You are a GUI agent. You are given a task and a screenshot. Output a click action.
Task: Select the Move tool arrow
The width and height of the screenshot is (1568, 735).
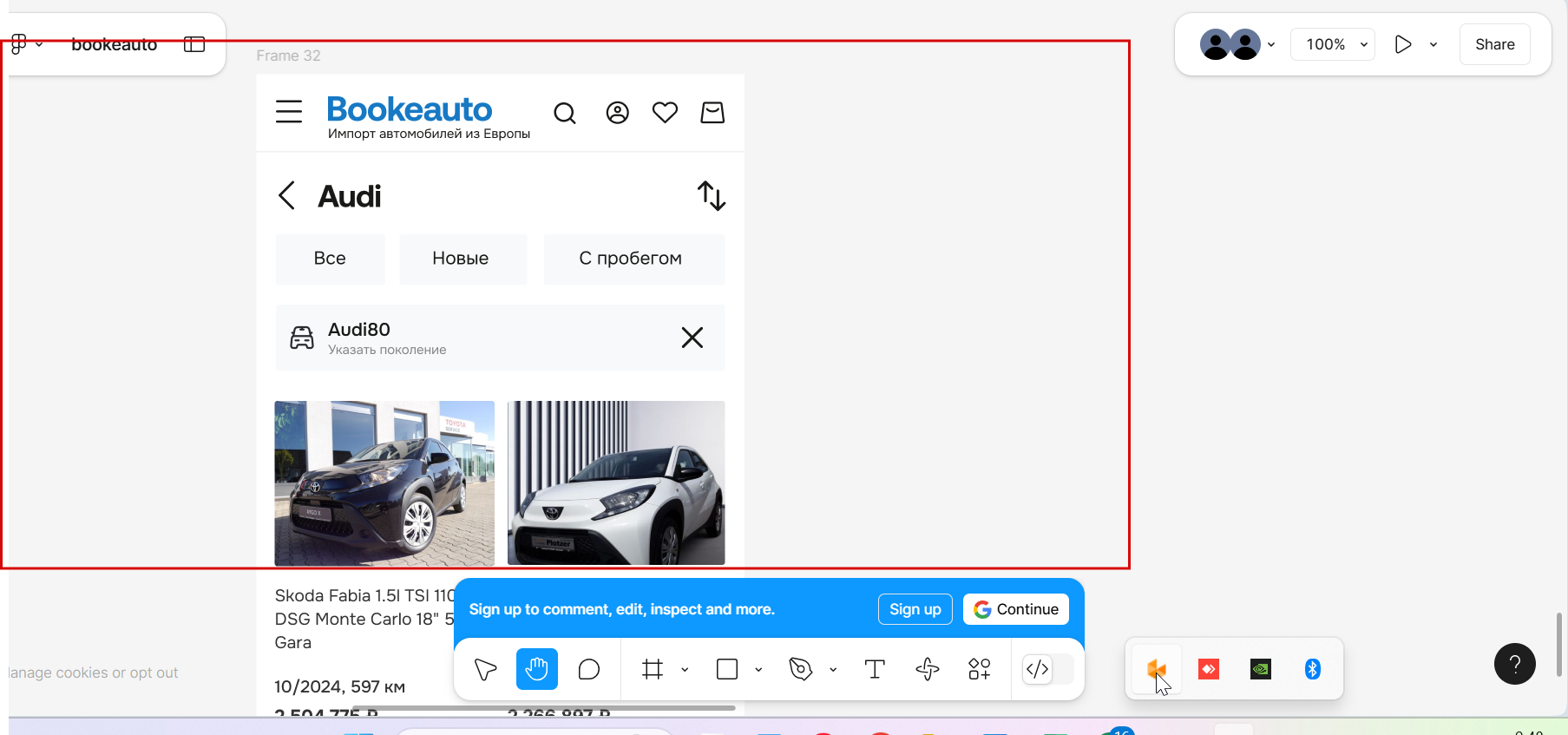point(485,669)
